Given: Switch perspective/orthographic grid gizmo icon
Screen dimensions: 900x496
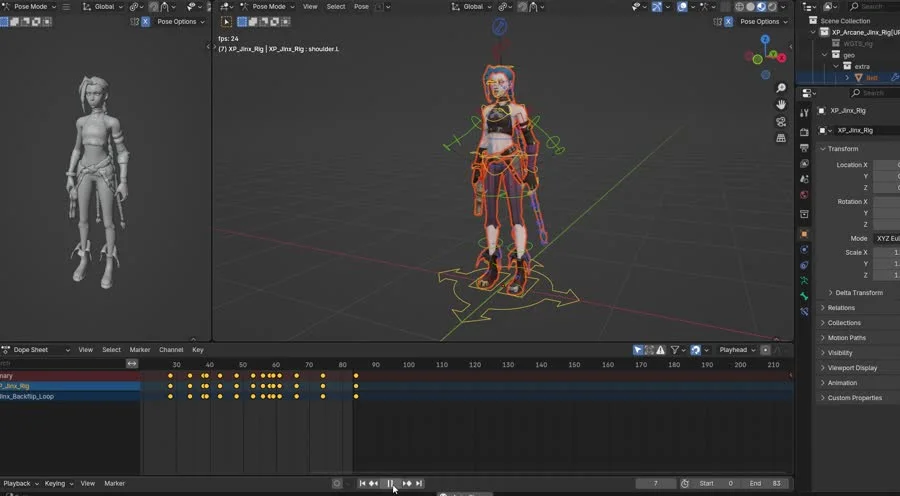Looking at the screenshot, I should point(781,138).
